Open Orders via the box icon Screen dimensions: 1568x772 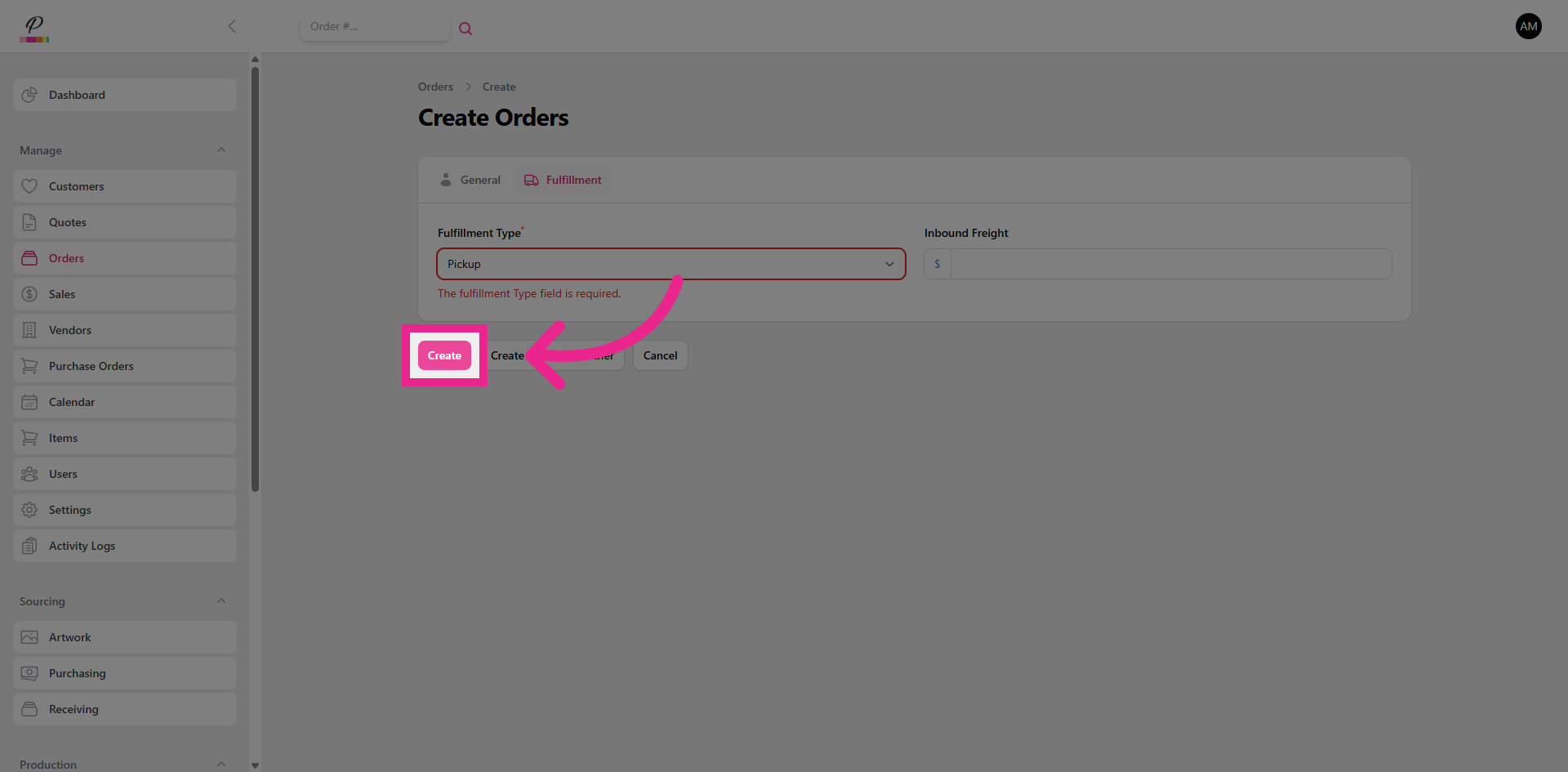[29, 258]
